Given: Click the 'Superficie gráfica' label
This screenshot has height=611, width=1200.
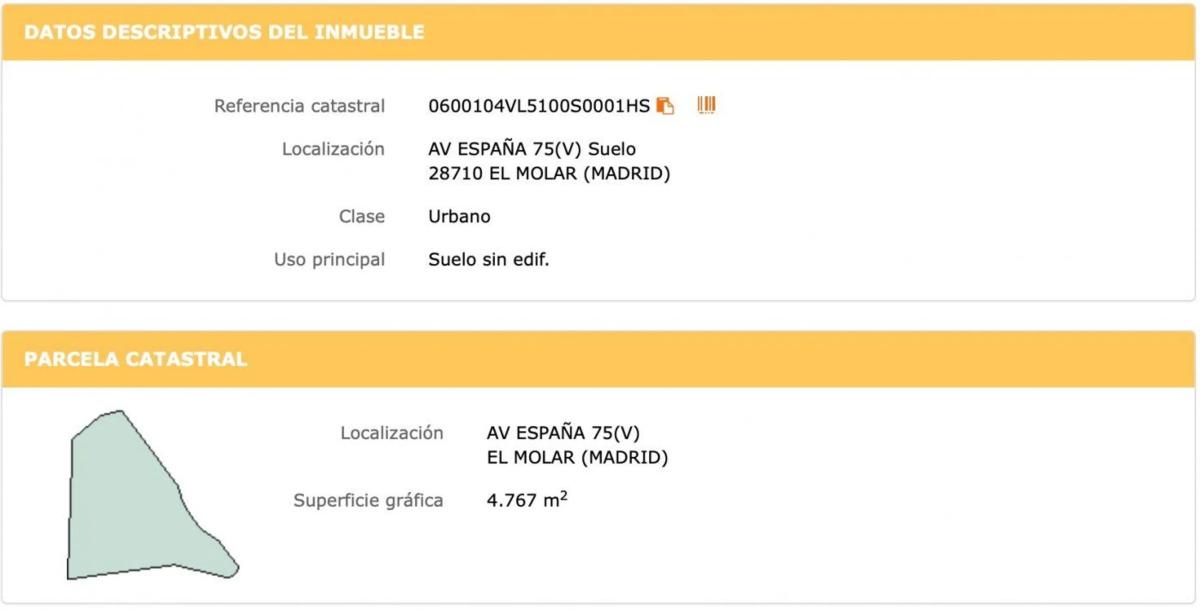Looking at the screenshot, I should [368, 500].
